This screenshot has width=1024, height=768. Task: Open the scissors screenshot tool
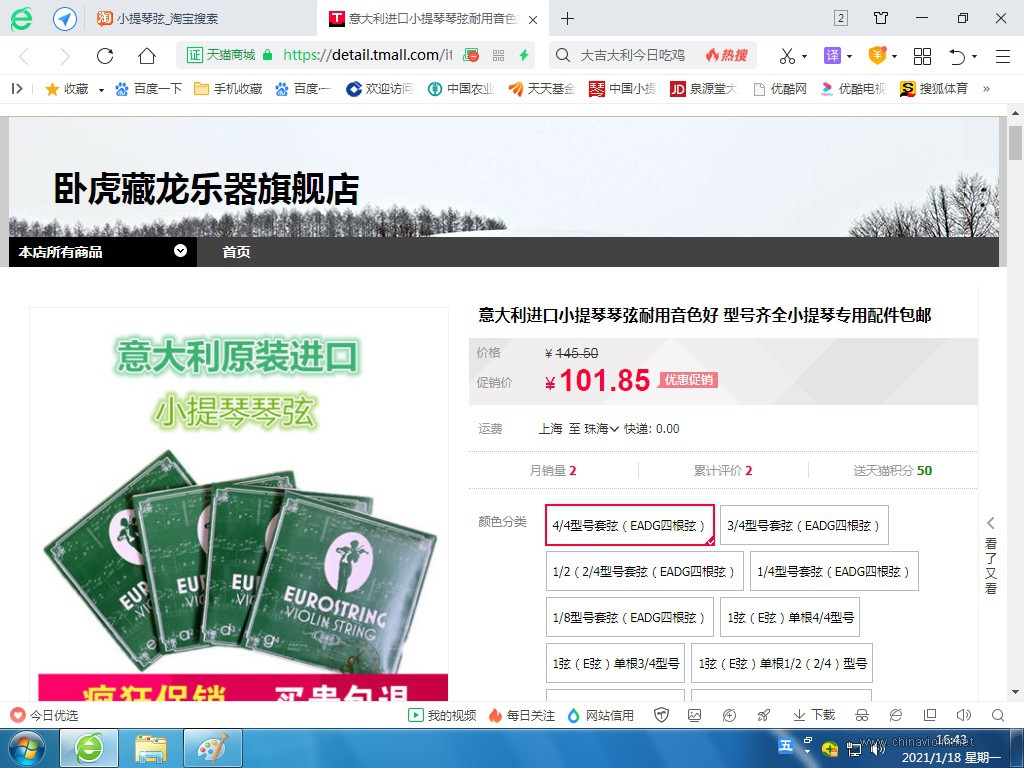coord(788,56)
